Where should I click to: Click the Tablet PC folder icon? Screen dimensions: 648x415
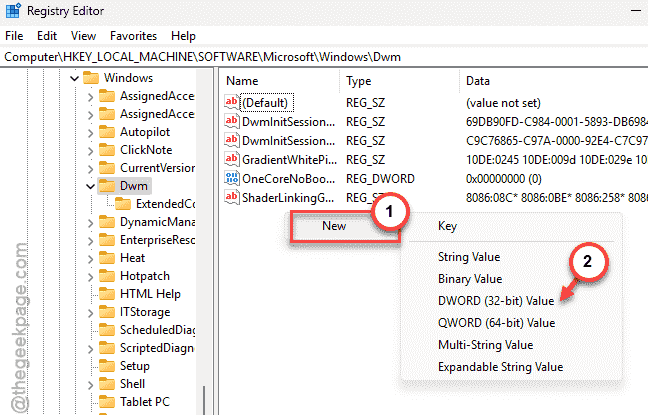pos(107,402)
